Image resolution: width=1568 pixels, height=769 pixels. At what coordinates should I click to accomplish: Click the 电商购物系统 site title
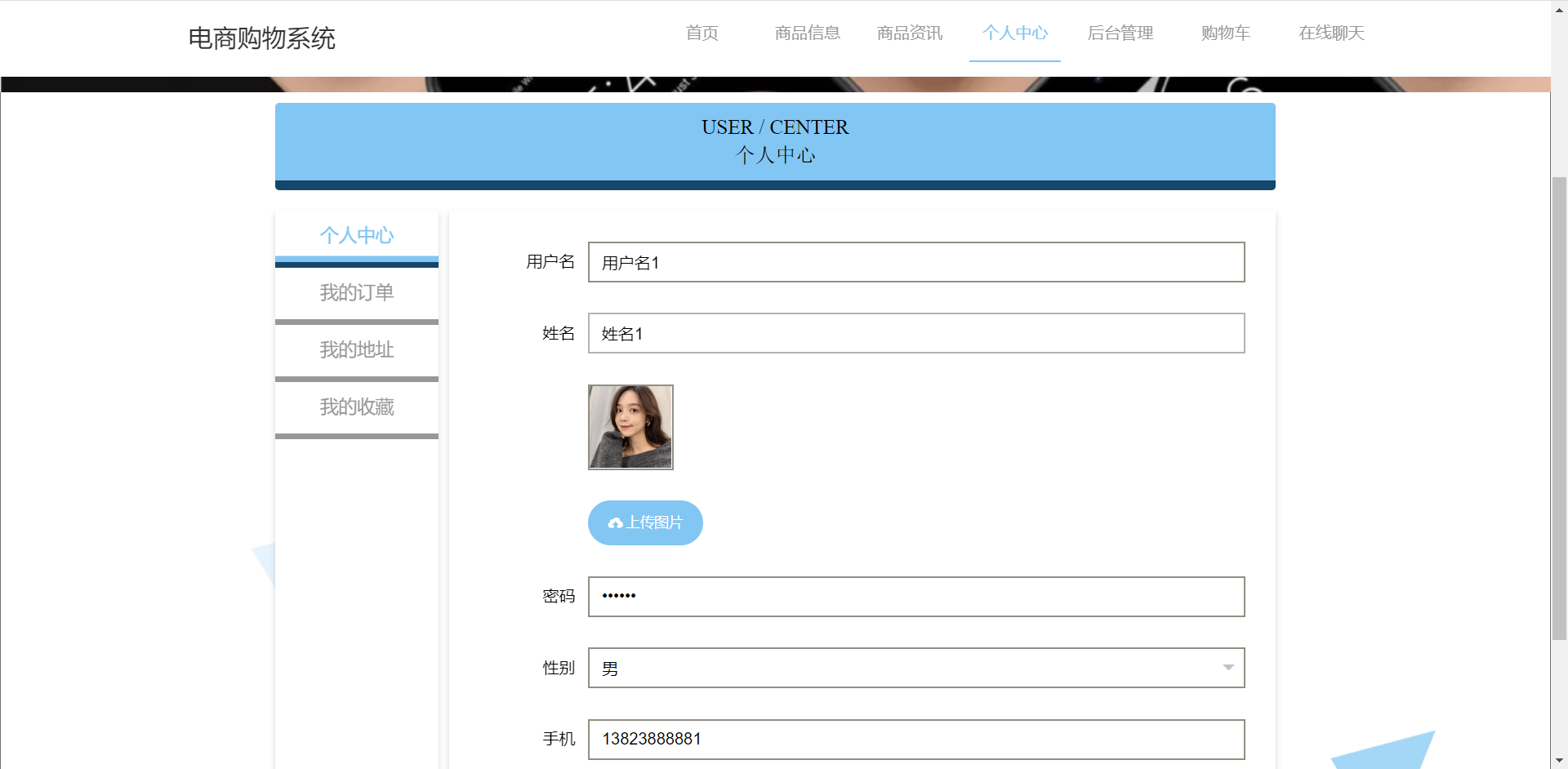(x=261, y=38)
